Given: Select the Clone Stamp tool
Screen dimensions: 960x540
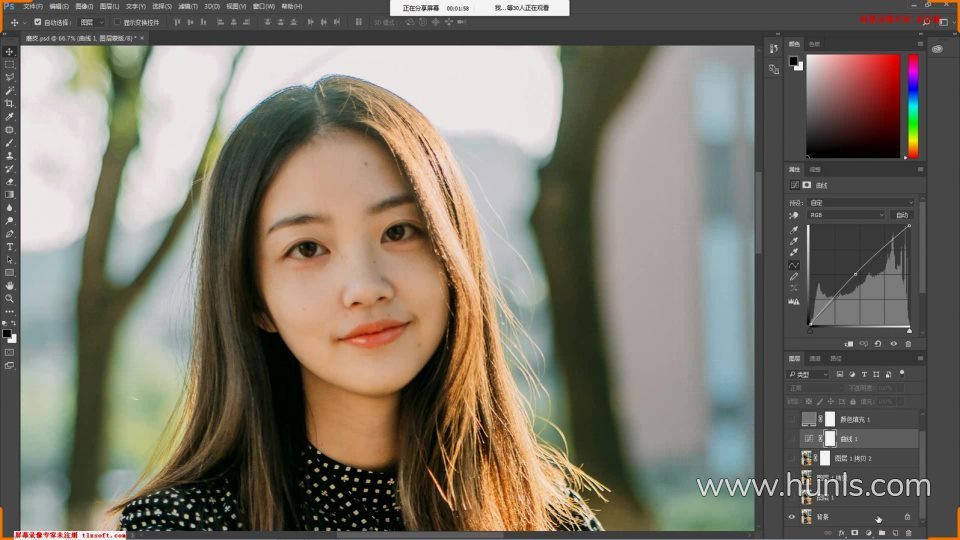Looking at the screenshot, I should (x=9, y=156).
